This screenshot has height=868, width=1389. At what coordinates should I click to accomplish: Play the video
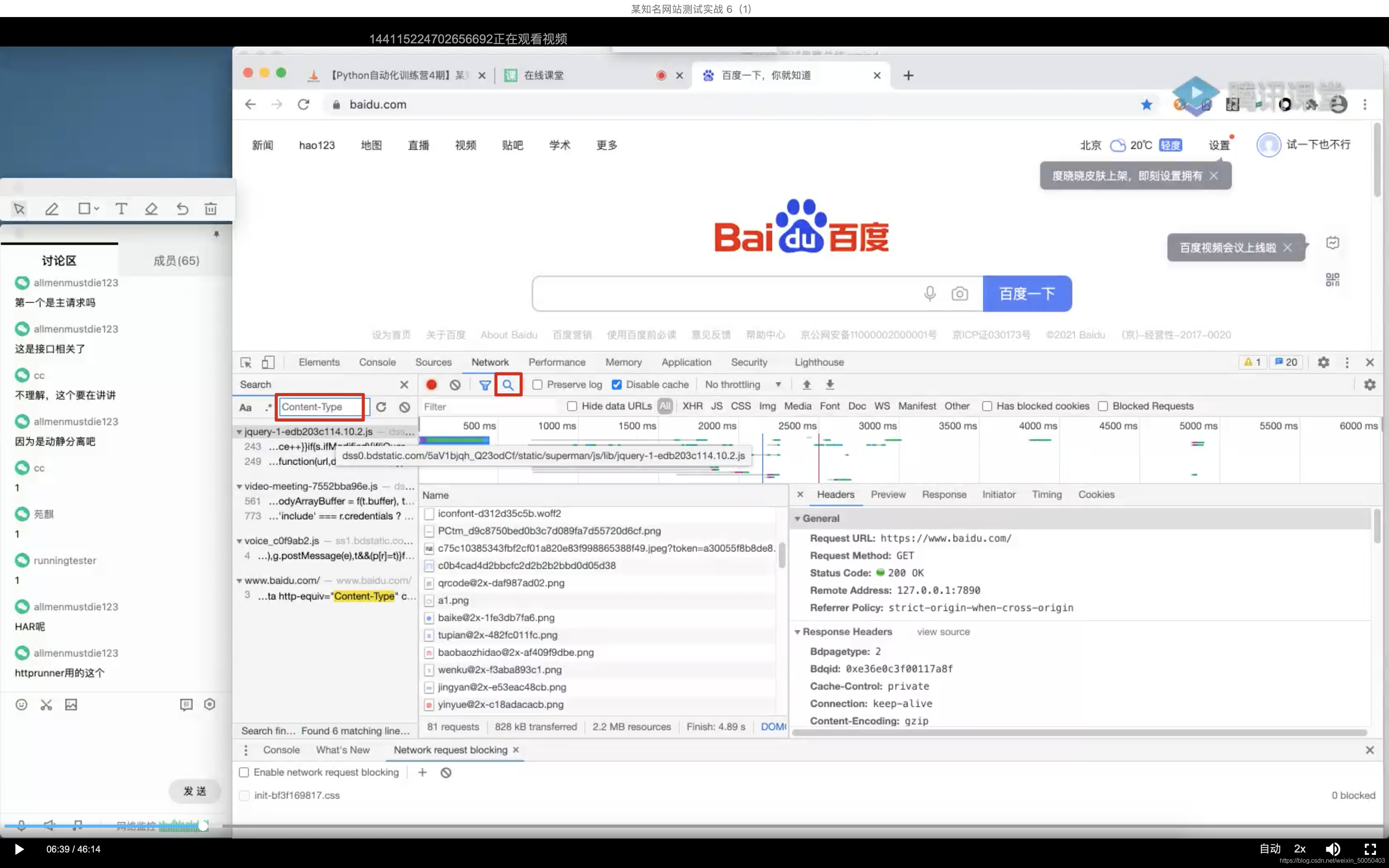(x=19, y=849)
